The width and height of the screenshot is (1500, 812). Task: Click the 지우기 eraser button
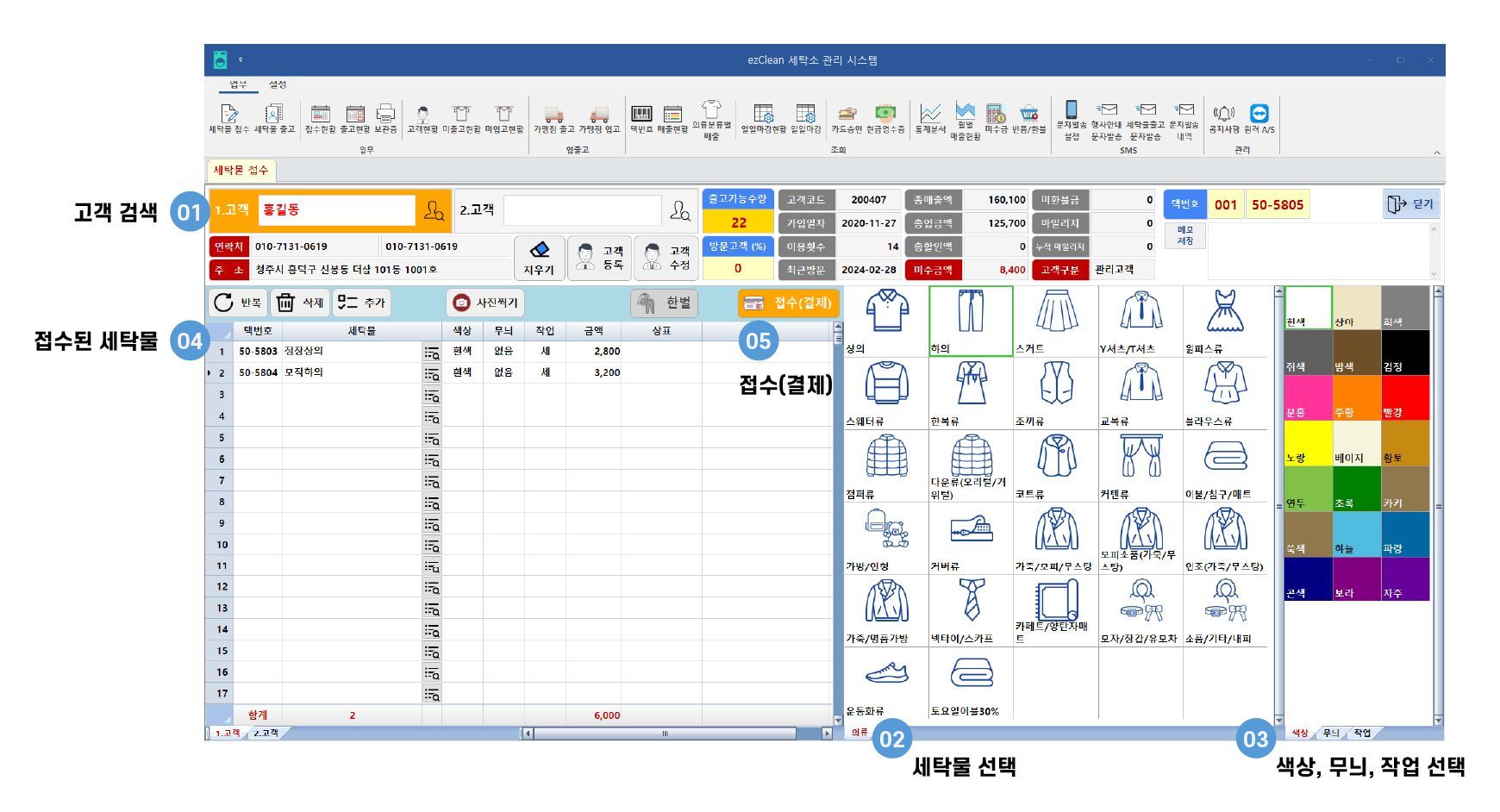click(x=539, y=259)
